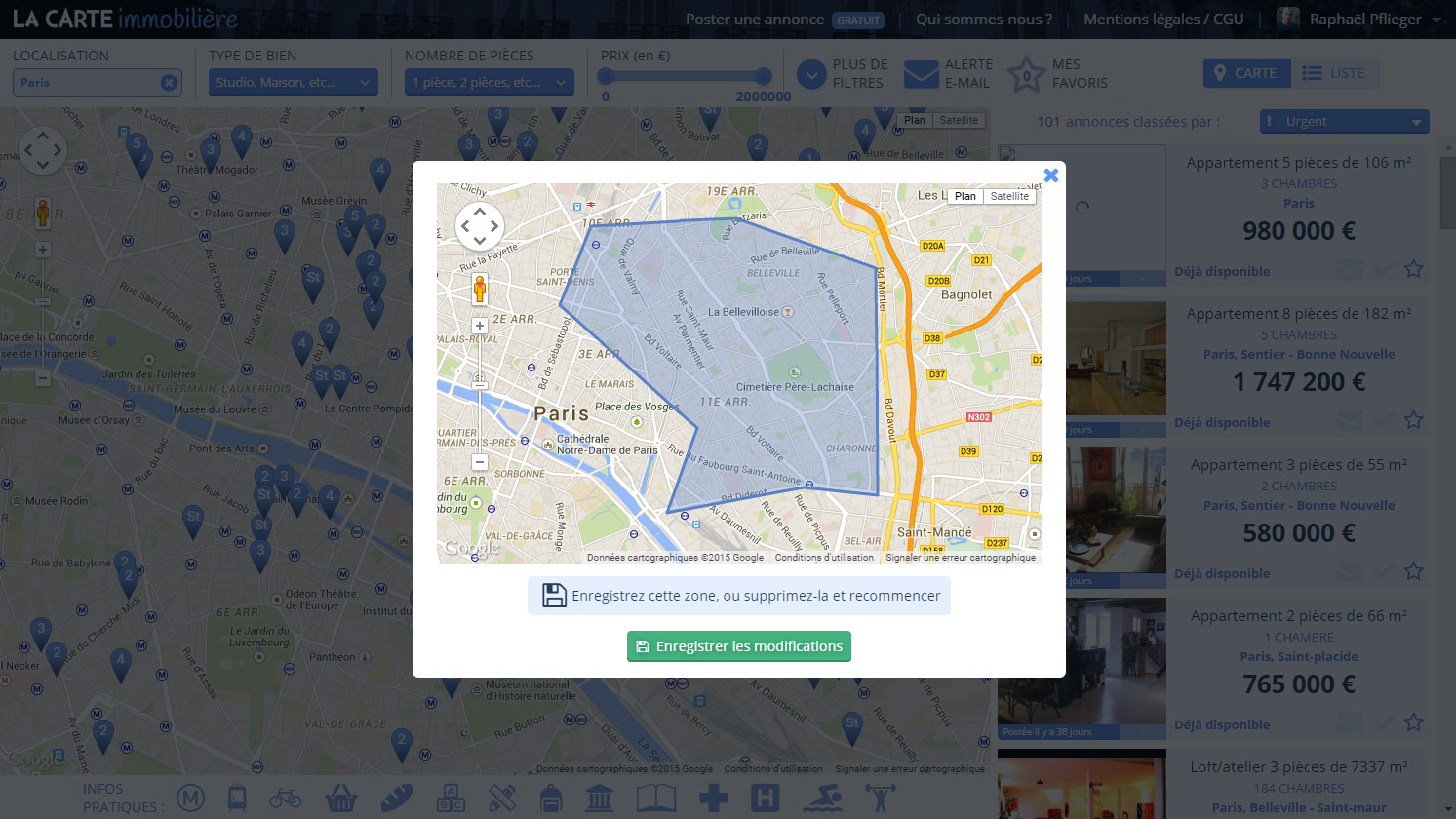Click Street View pegman in popup map
This screenshot has height=819, width=1456.
(x=480, y=290)
